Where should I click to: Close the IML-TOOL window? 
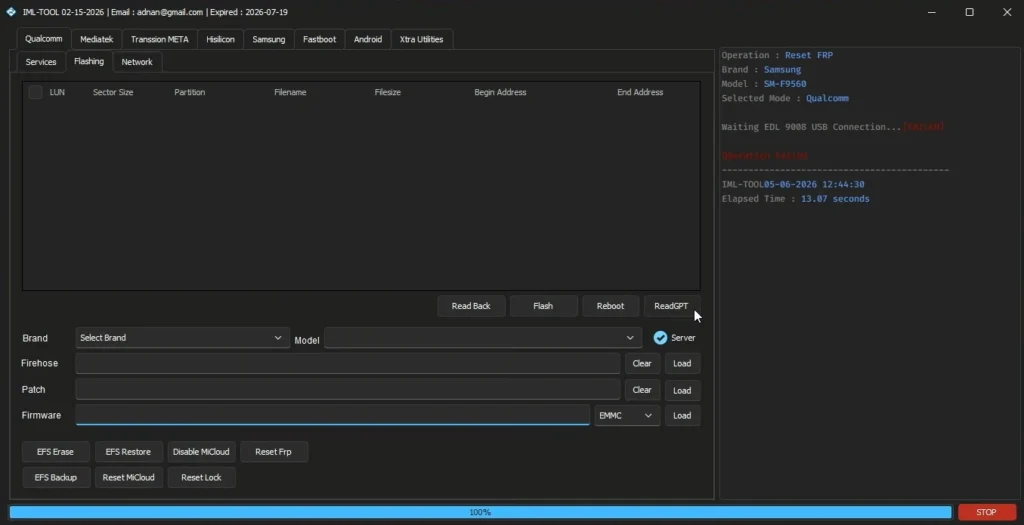tap(1007, 12)
